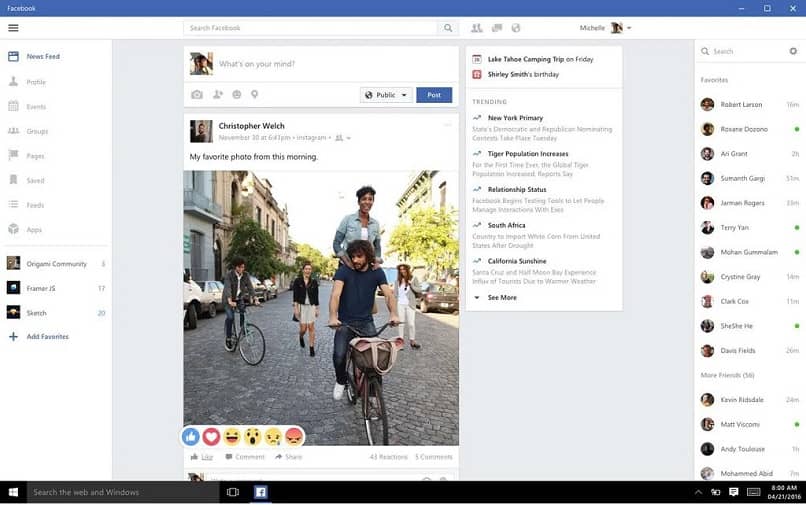This screenshot has width=806, height=505.
Task: Add a photo with camera icon
Action: coord(197,95)
